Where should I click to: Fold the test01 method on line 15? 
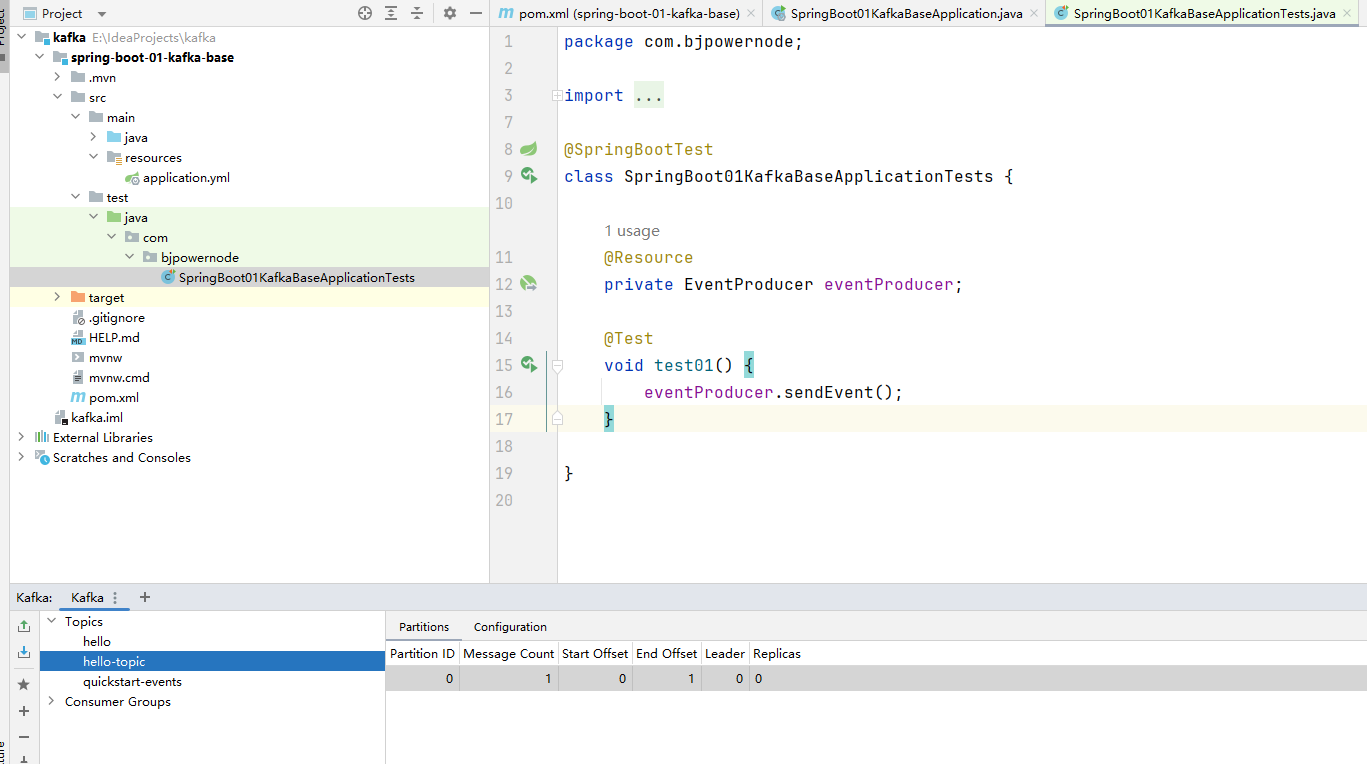[x=557, y=365]
